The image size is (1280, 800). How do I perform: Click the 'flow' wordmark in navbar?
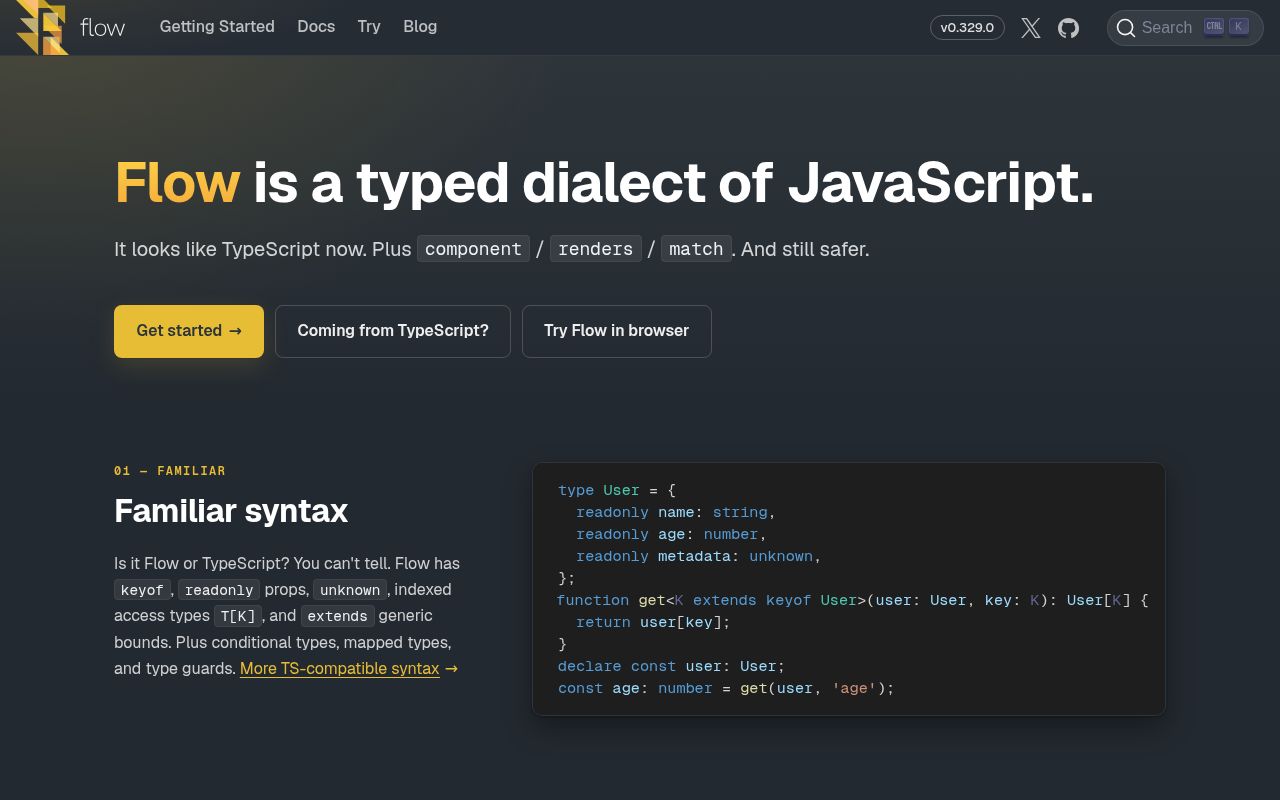[x=103, y=27]
